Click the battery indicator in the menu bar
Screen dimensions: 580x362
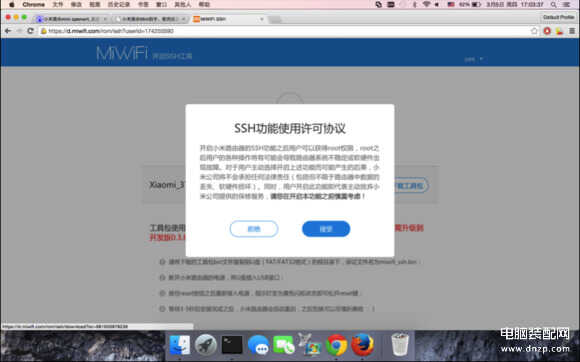click(470, 4)
